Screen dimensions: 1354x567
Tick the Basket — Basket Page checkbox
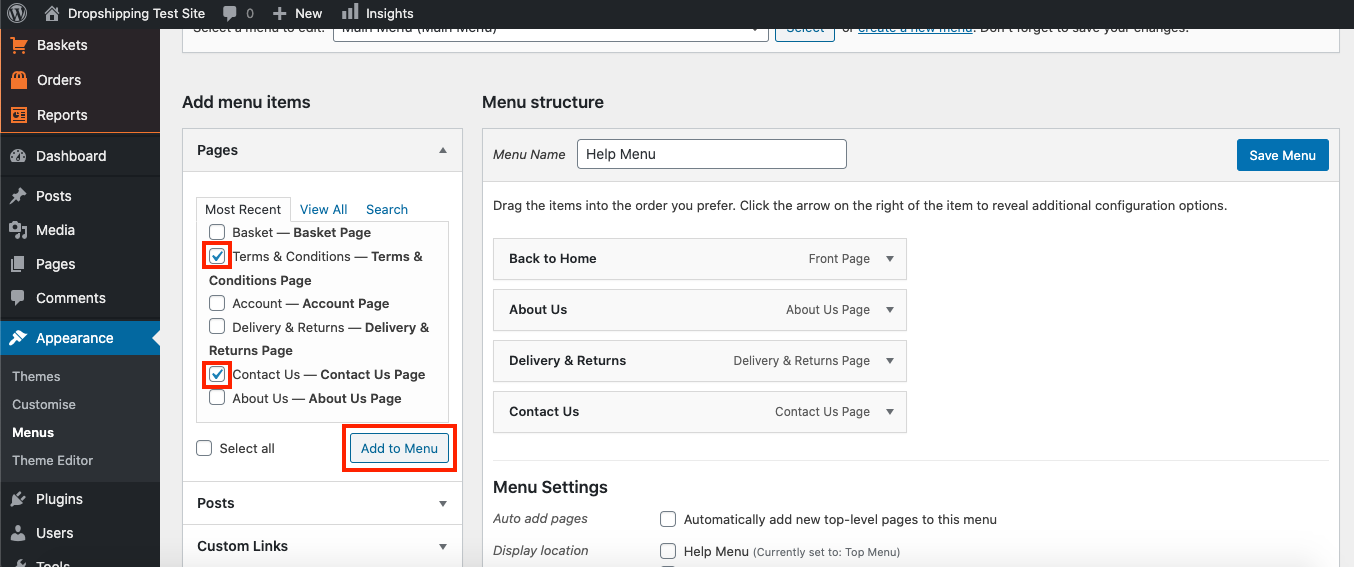(x=217, y=232)
